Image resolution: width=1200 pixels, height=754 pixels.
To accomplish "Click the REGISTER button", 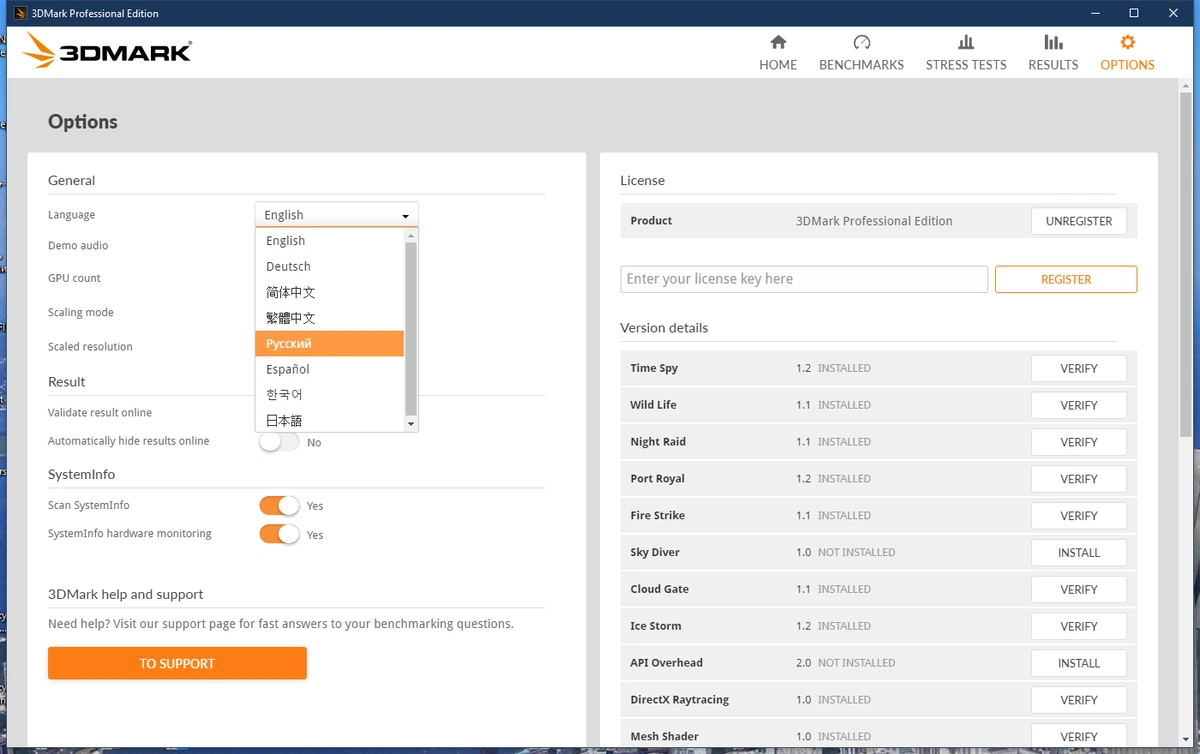I will pos(1066,279).
